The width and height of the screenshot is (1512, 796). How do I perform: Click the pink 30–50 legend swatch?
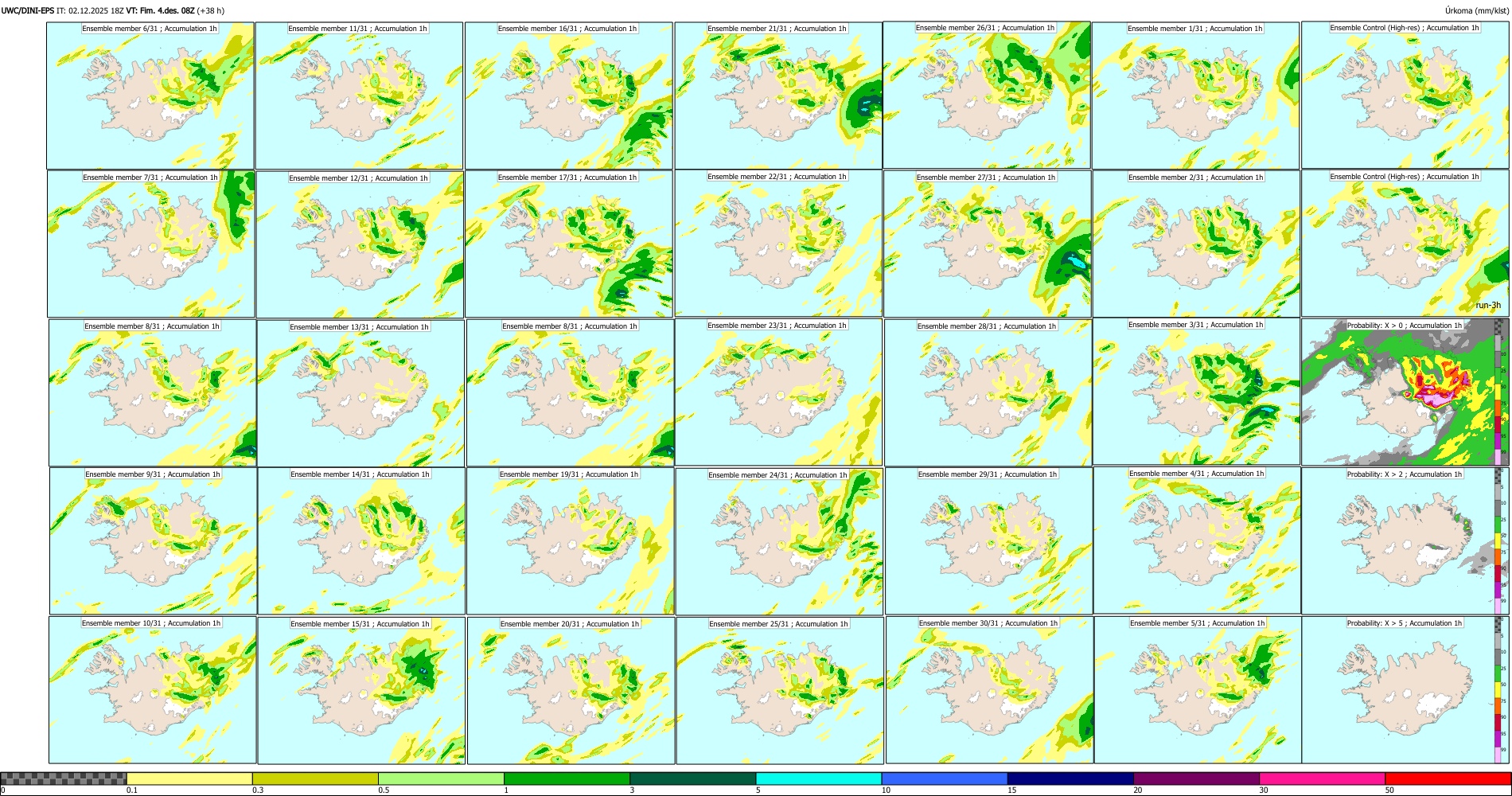click(x=1322, y=778)
